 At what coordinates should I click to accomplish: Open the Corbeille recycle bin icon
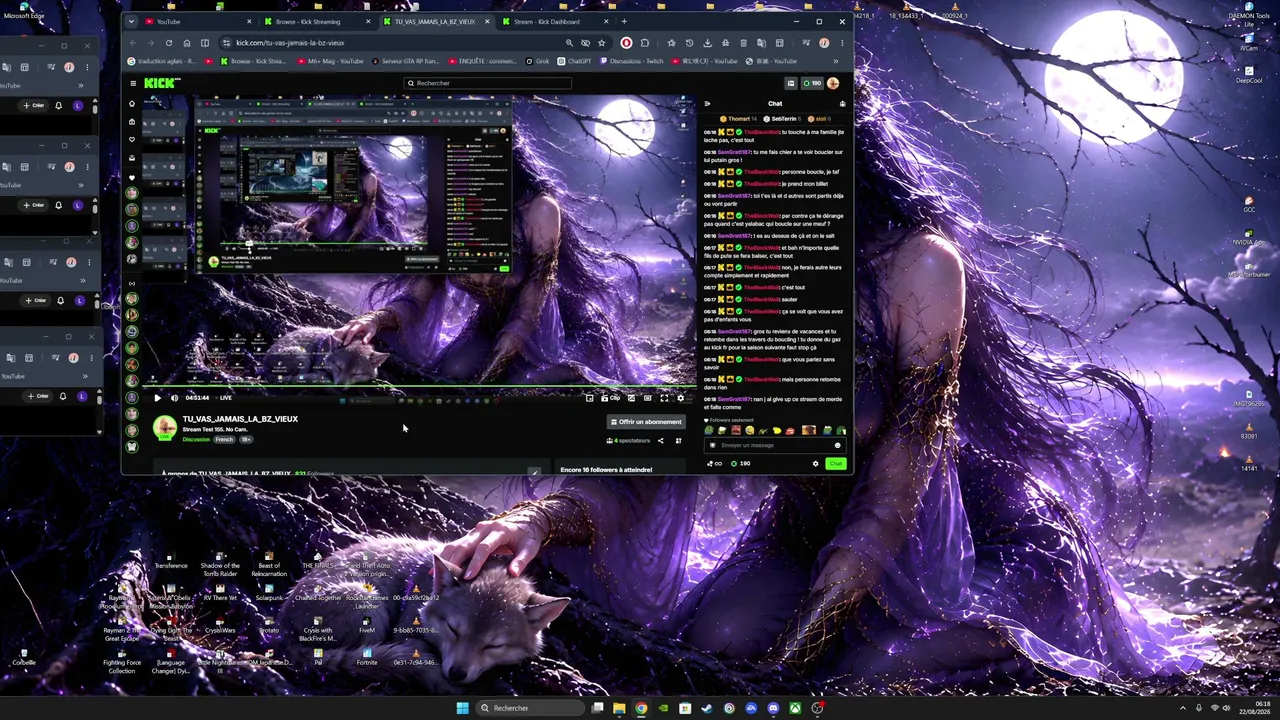[24, 655]
